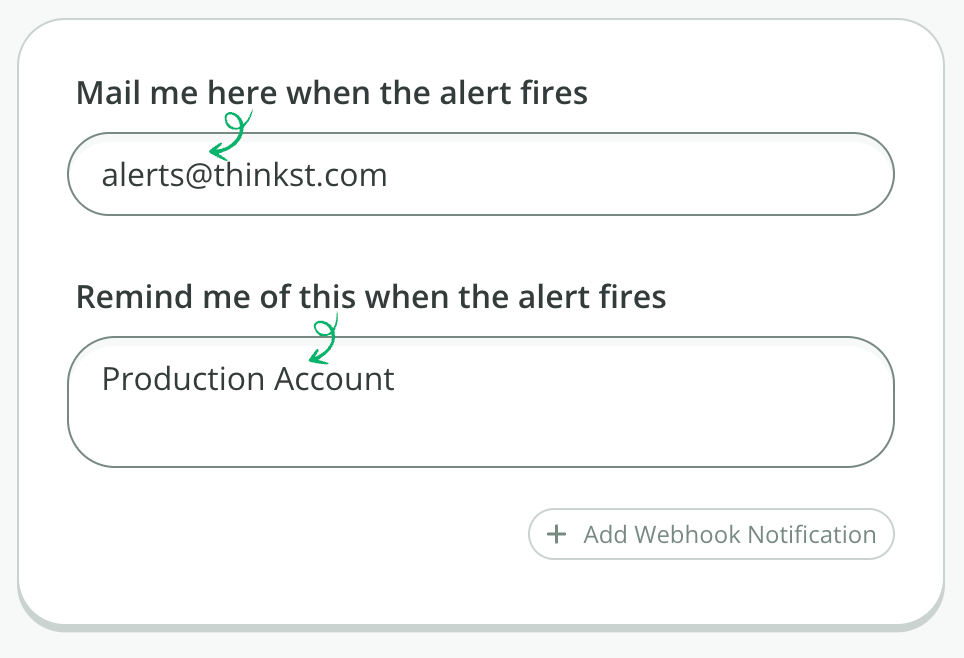Click empty space right of the memo text

650,379
